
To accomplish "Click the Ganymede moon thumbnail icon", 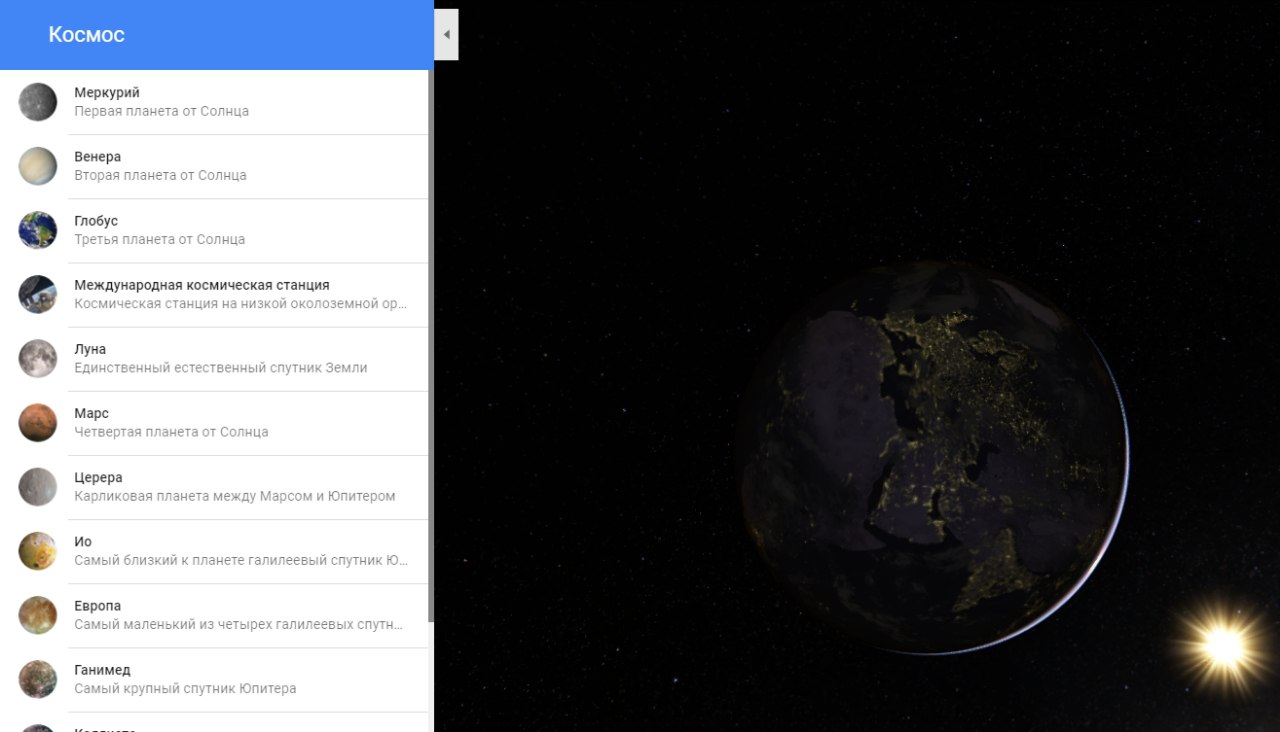I will [38, 679].
